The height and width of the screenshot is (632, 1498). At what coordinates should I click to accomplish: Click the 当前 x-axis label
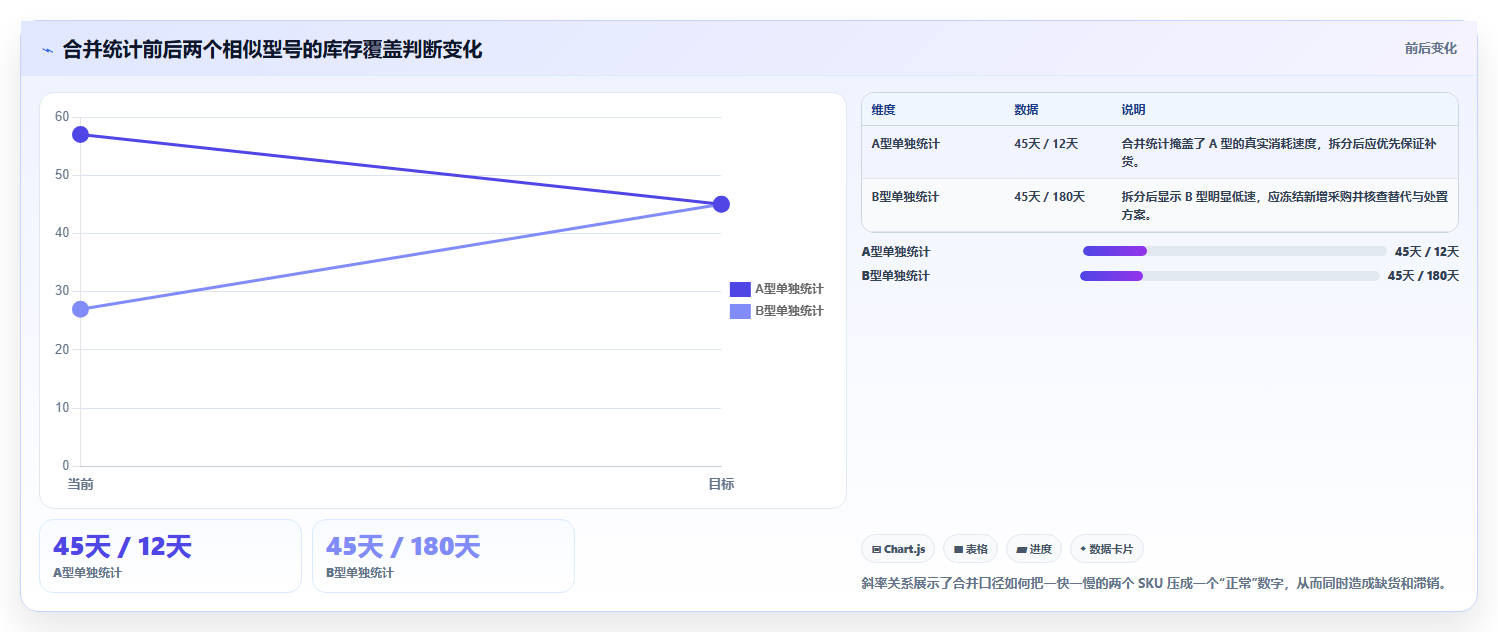pyautogui.click(x=81, y=484)
